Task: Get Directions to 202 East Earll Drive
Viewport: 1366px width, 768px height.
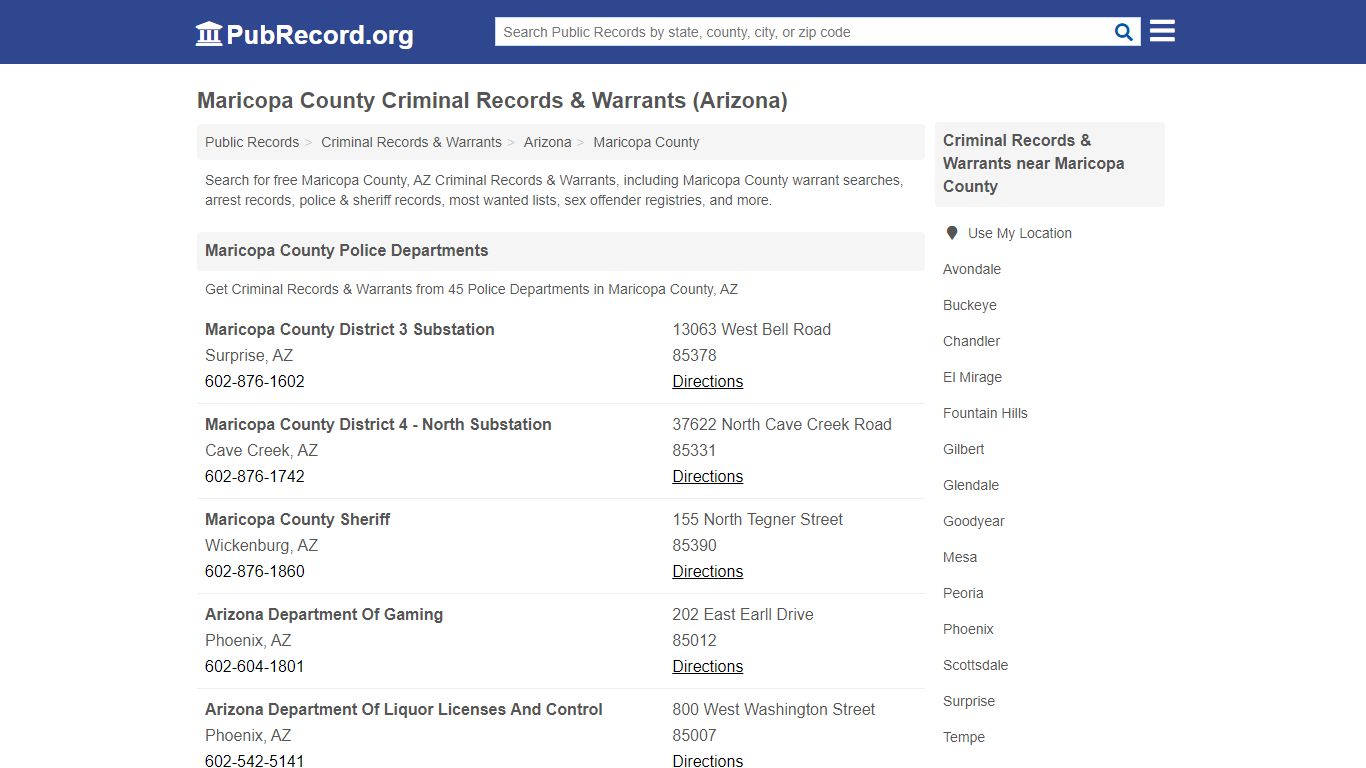Action: [707, 666]
